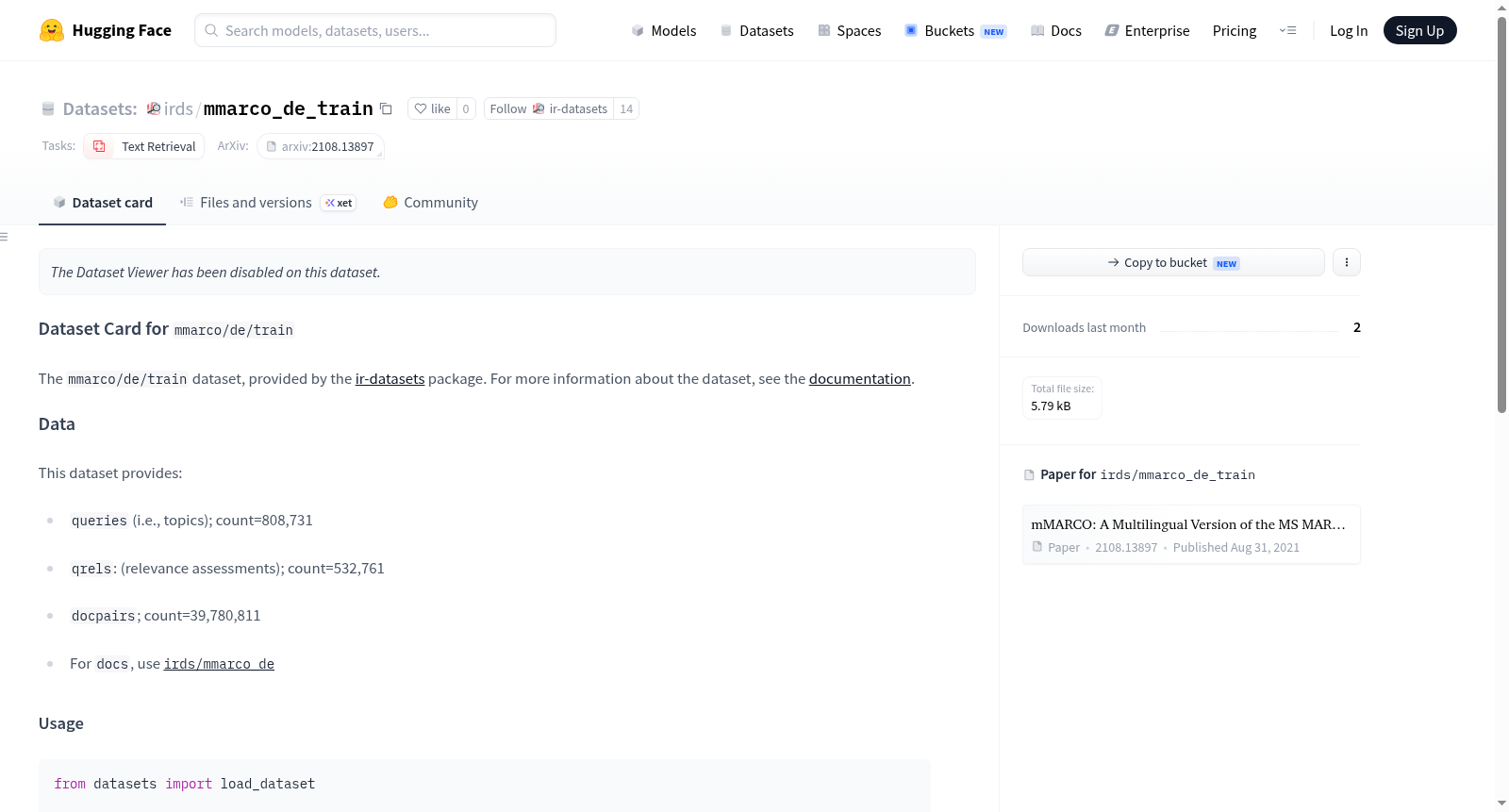The height and width of the screenshot is (812, 1509).
Task: Click the follower count 14
Action: 626,108
